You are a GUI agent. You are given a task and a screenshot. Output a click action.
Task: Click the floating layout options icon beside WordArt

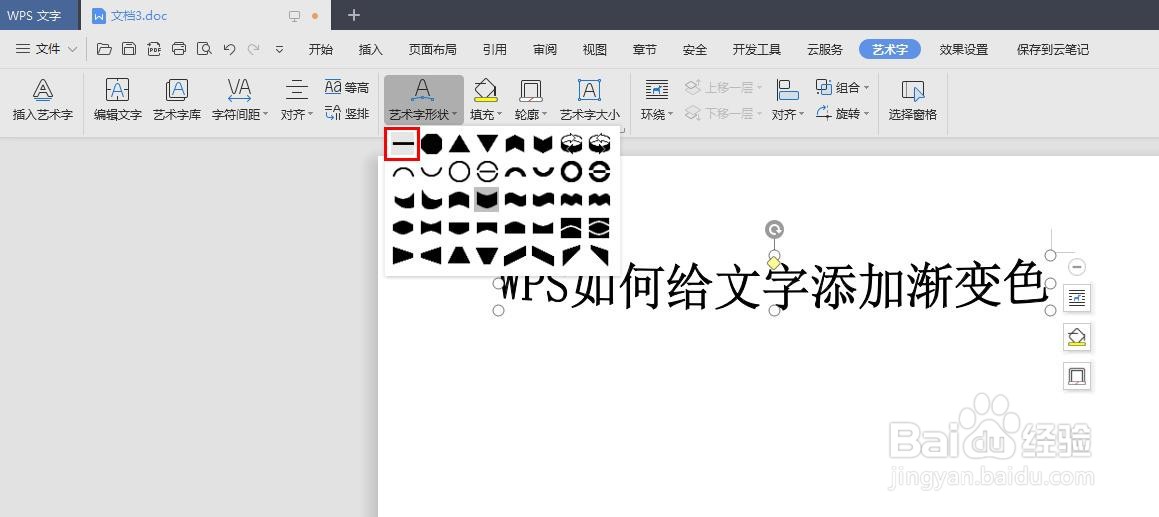[x=1077, y=298]
